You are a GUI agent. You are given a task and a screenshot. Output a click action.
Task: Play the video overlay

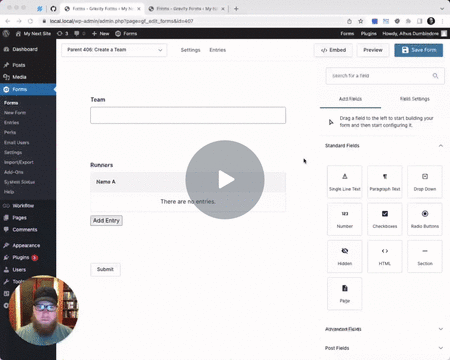pos(225,180)
